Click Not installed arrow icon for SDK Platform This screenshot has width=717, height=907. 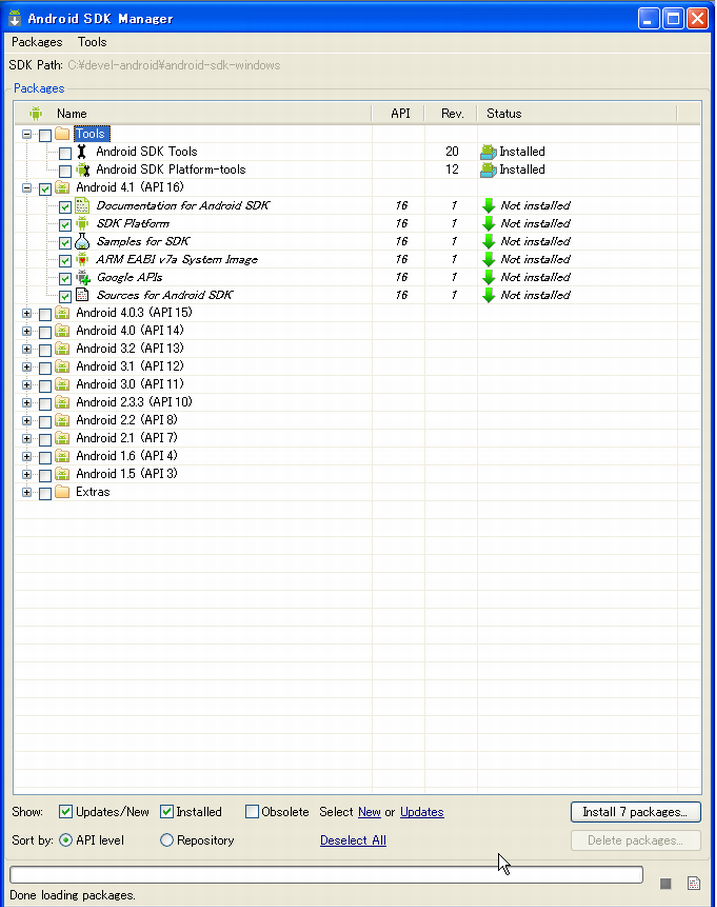[489, 223]
